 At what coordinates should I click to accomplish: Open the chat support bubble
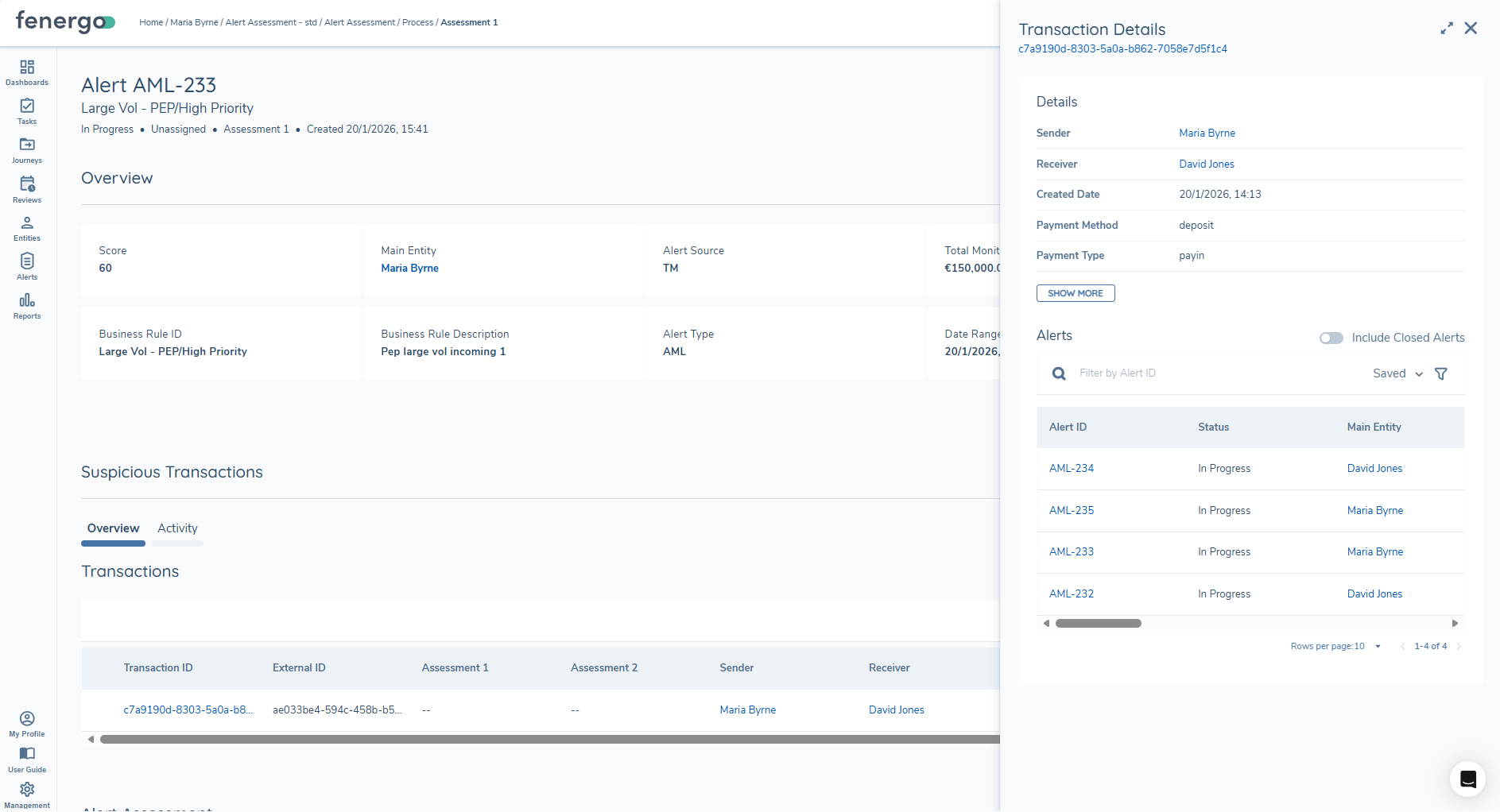point(1467,779)
